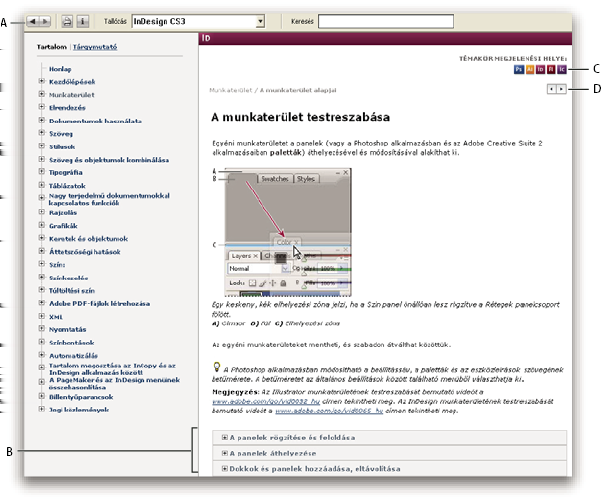
Task: Open the Honlap entry in contents
Action: point(60,69)
